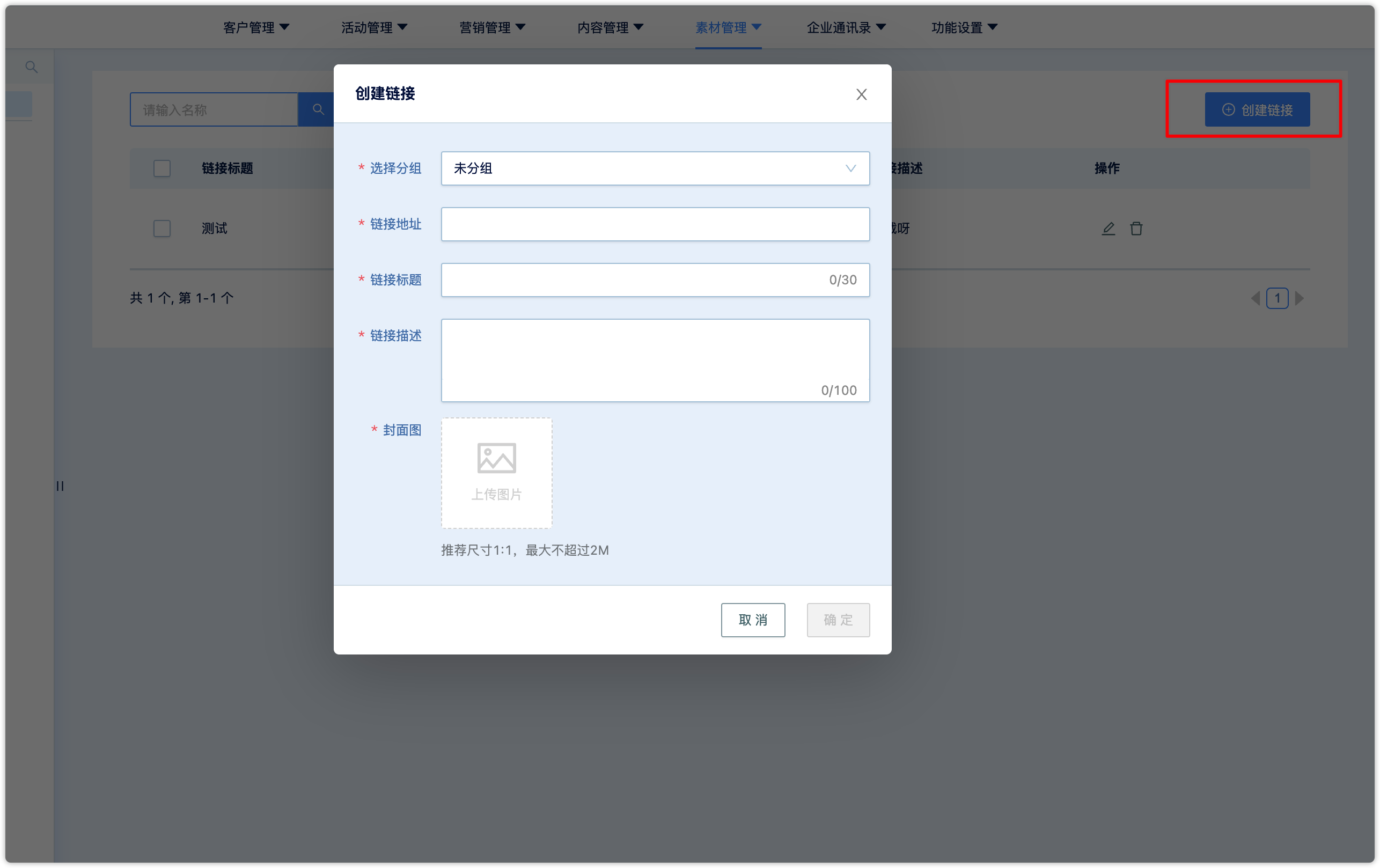Click the 共 1 个, 第 1-1 个 total text
The image size is (1380, 868).
182,298
